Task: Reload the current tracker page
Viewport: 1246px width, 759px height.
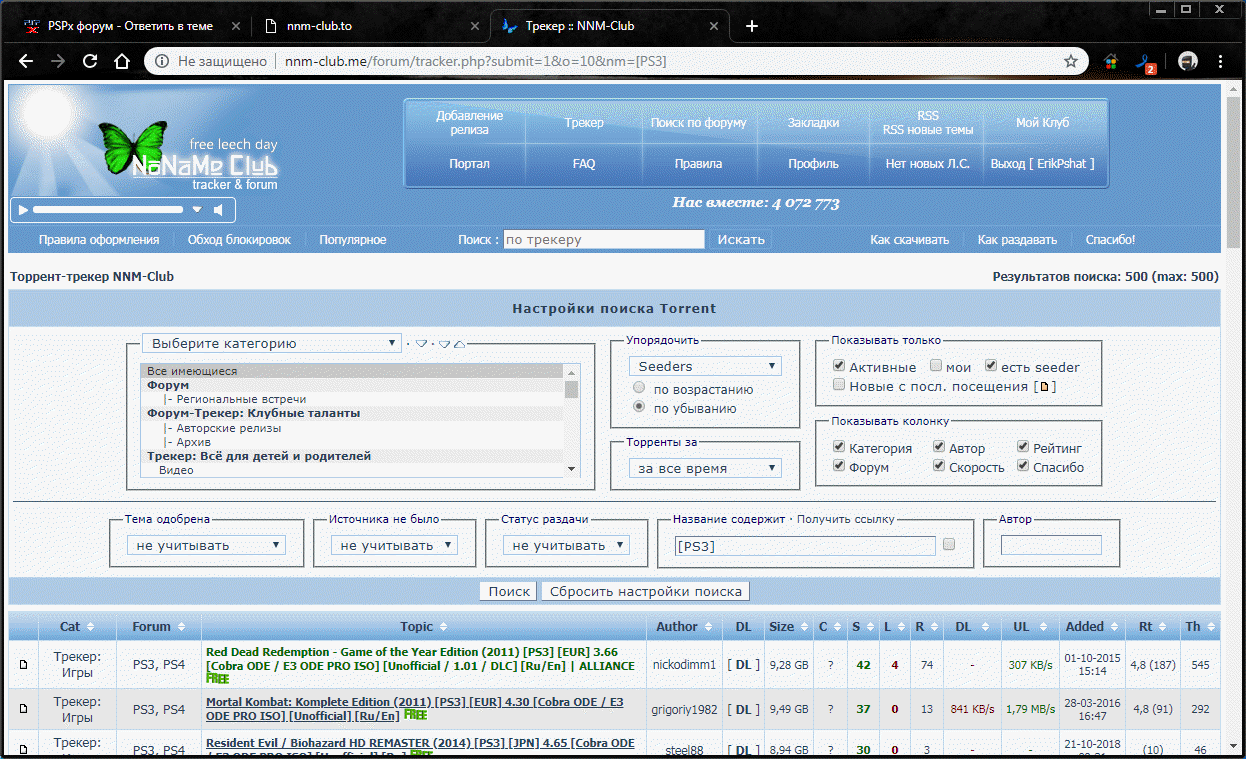Action: coord(90,61)
